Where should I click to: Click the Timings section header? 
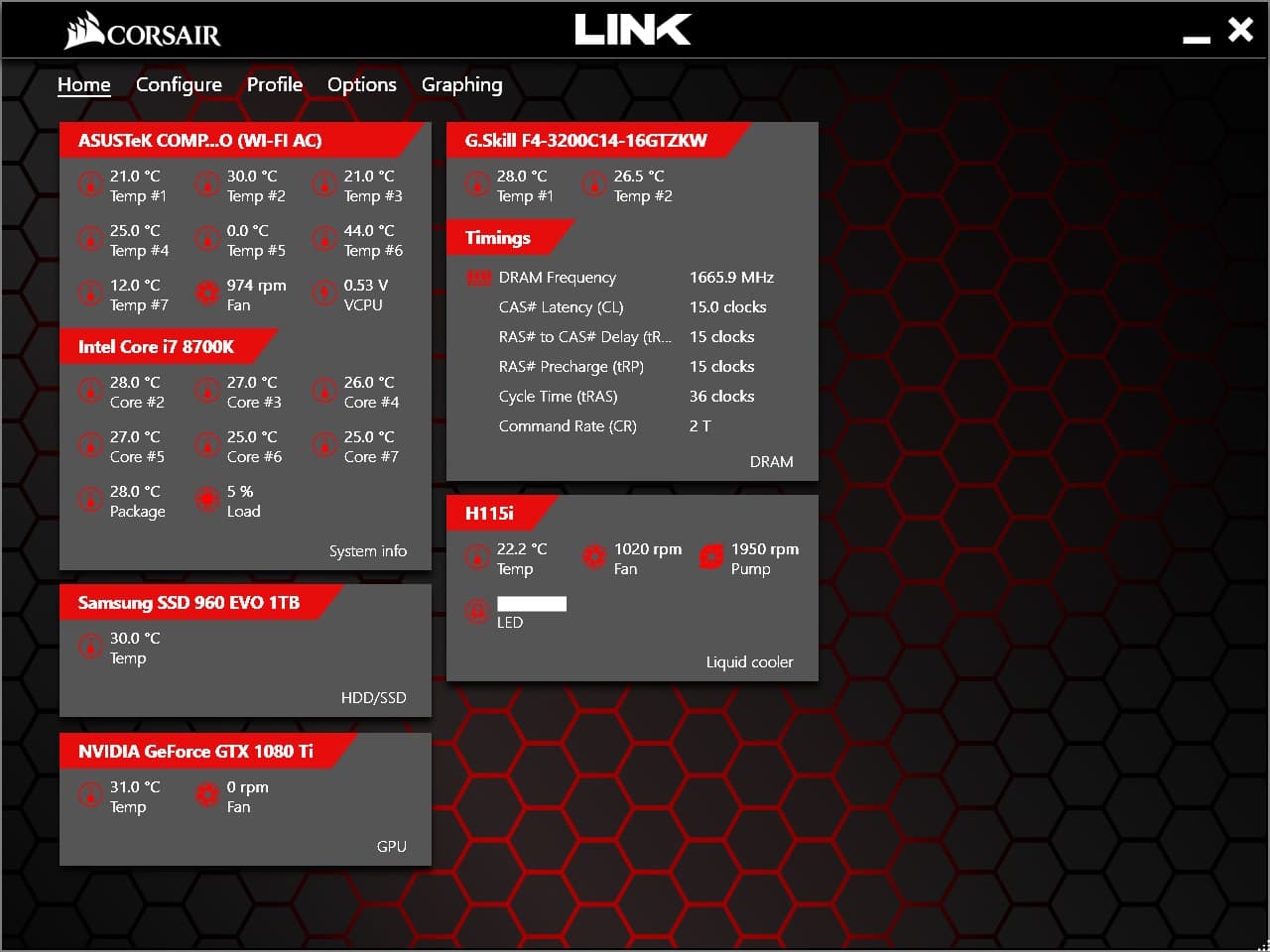point(511,238)
